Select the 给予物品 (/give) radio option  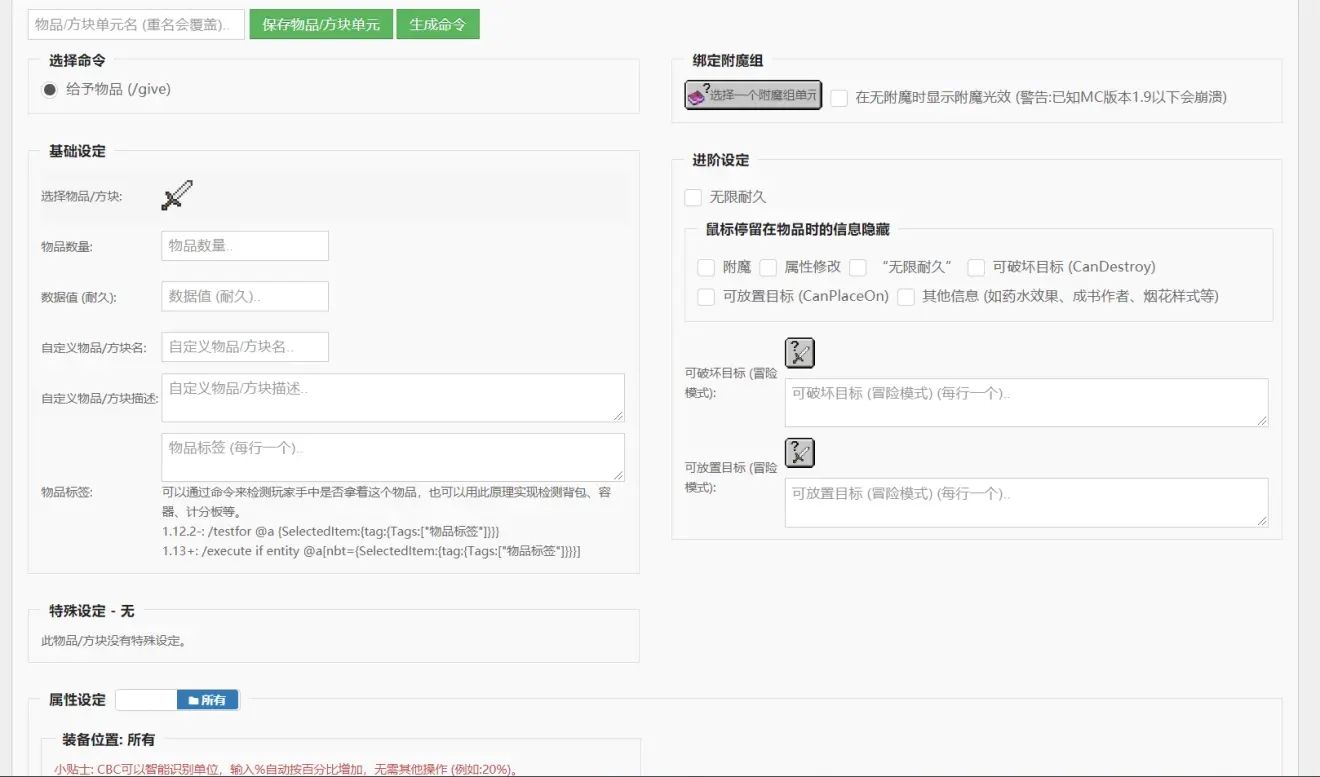coord(50,90)
